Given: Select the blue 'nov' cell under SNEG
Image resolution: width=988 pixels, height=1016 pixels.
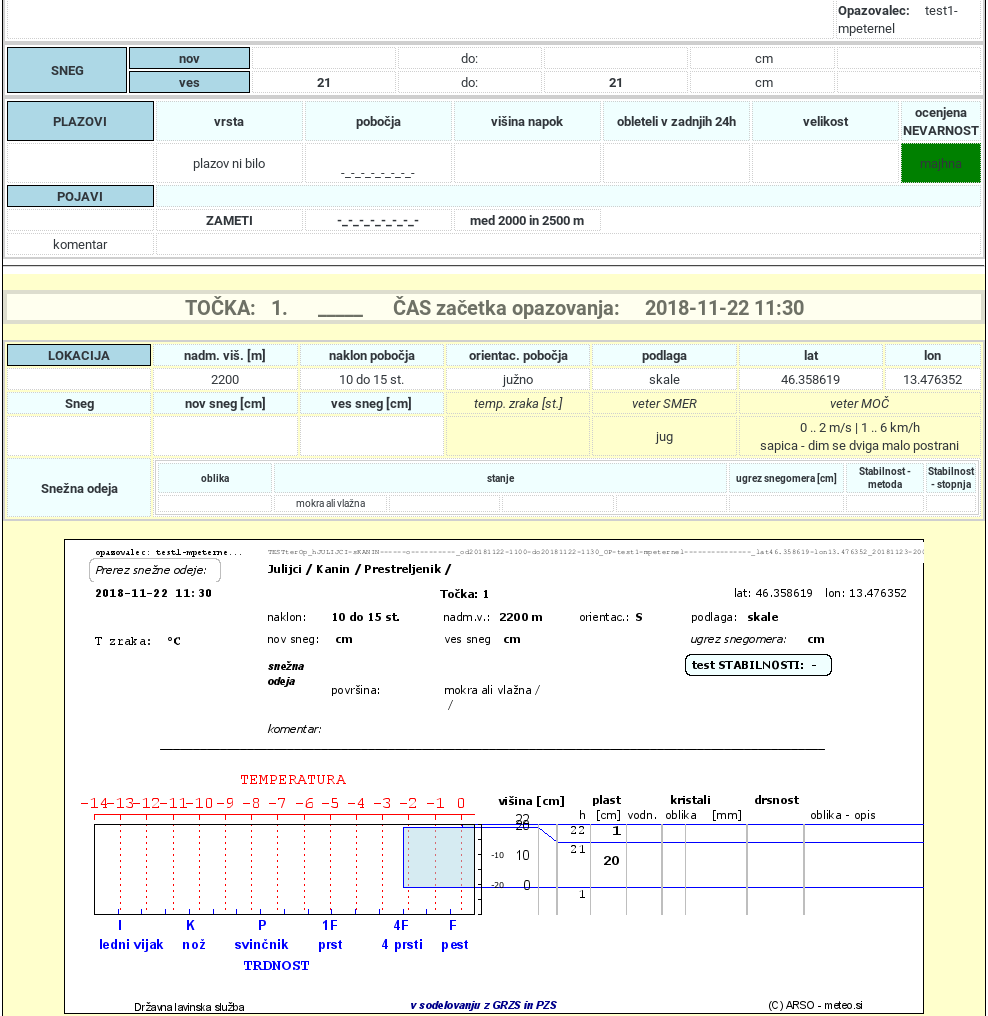Looking at the screenshot, I should [x=189, y=58].
